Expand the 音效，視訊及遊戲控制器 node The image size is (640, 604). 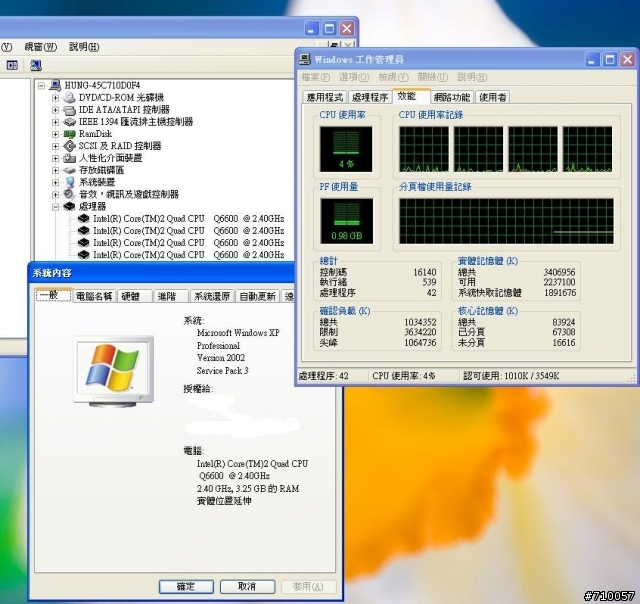coord(56,194)
